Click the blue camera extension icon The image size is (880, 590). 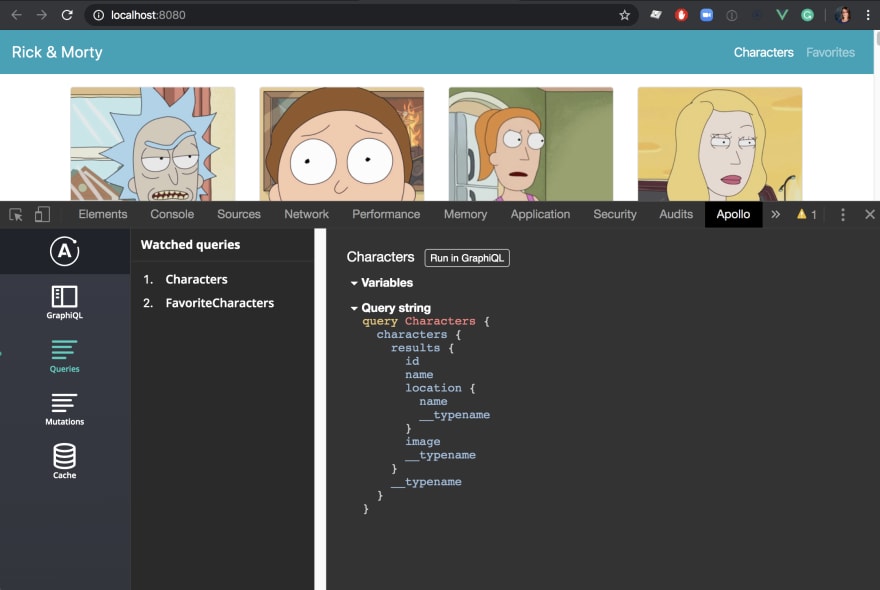[706, 15]
